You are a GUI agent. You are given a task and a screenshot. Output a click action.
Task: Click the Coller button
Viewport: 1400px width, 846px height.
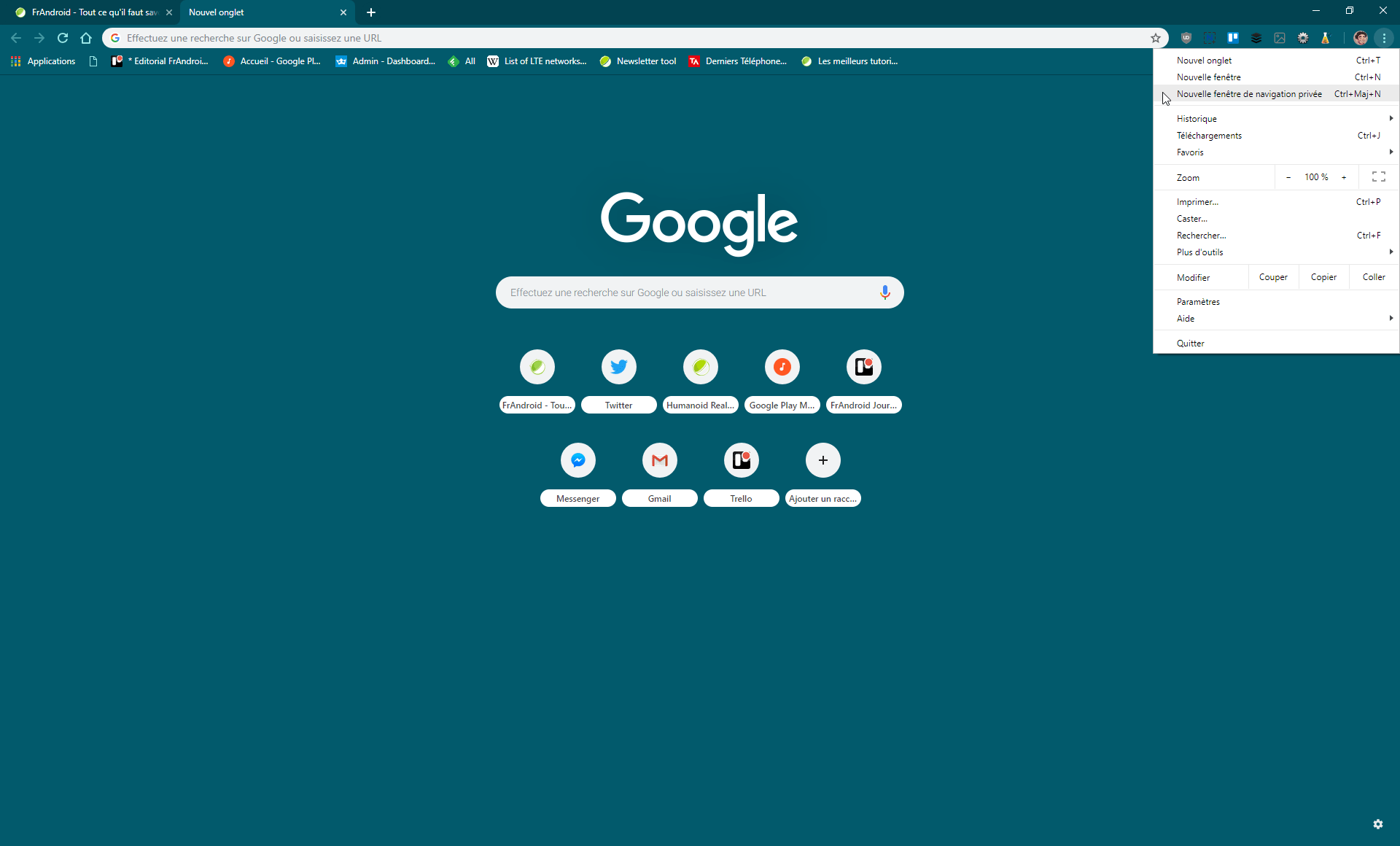1374,277
